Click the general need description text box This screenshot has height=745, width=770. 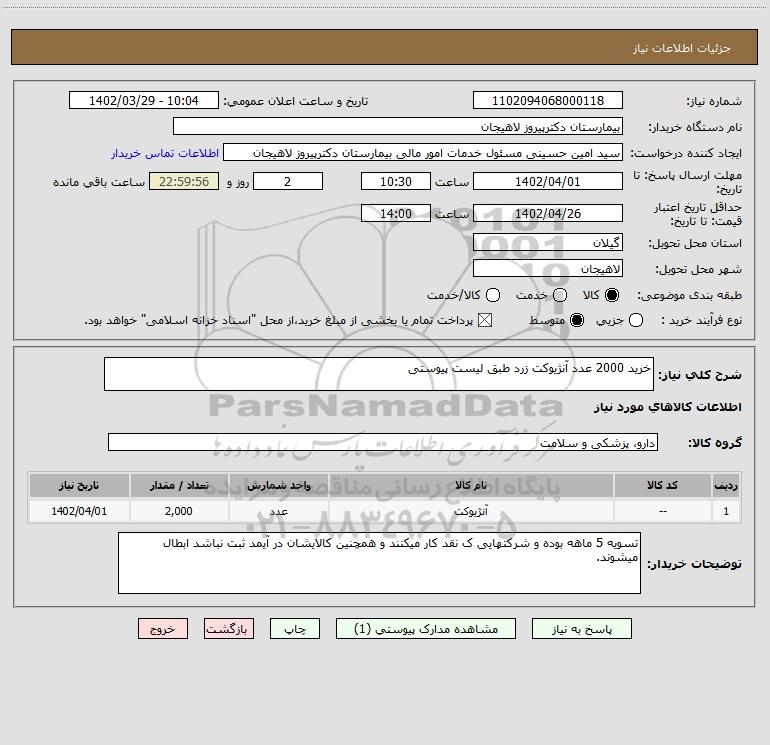[x=379, y=374]
